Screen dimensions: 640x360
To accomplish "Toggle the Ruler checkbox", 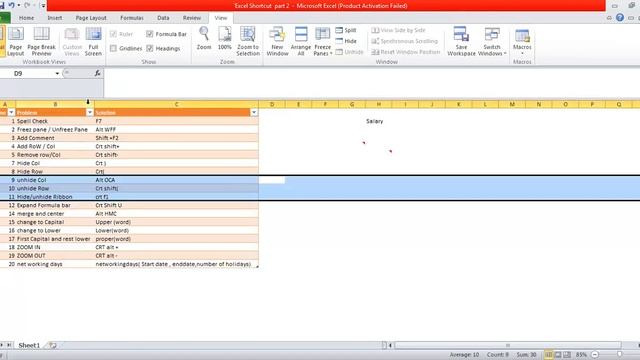I will [x=113, y=34].
